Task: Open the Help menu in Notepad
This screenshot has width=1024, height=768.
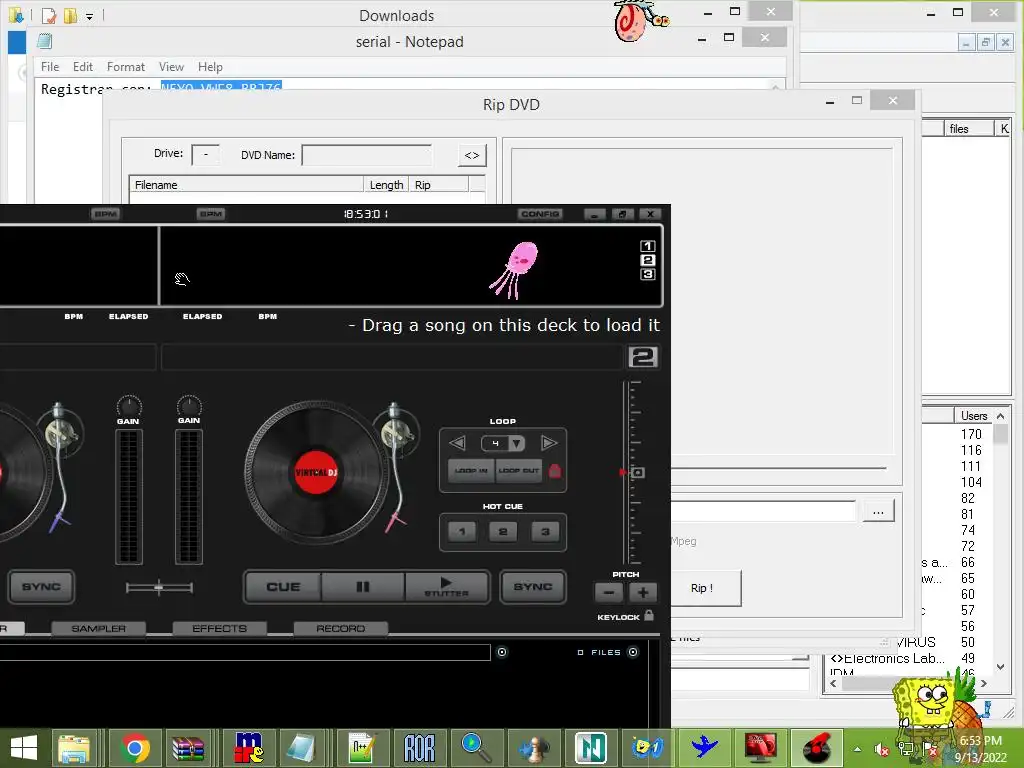Action: click(210, 67)
